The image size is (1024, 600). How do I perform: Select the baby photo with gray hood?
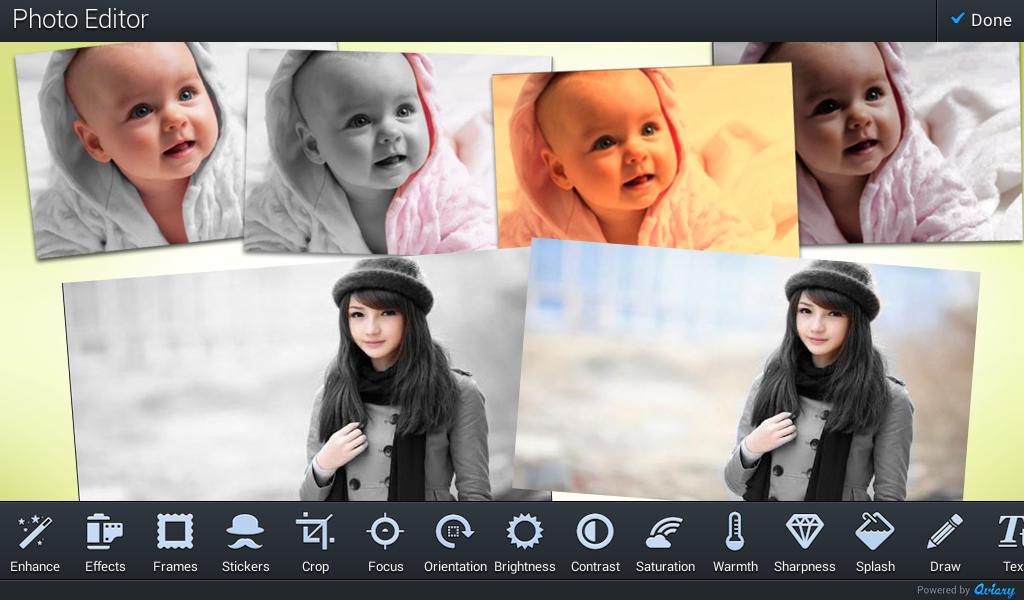pos(129,150)
